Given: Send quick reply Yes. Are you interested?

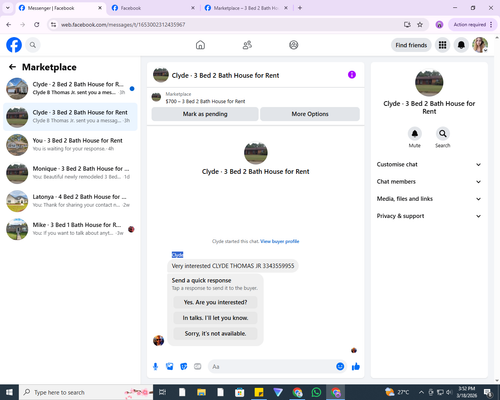Looking at the screenshot, I should 215,302.
